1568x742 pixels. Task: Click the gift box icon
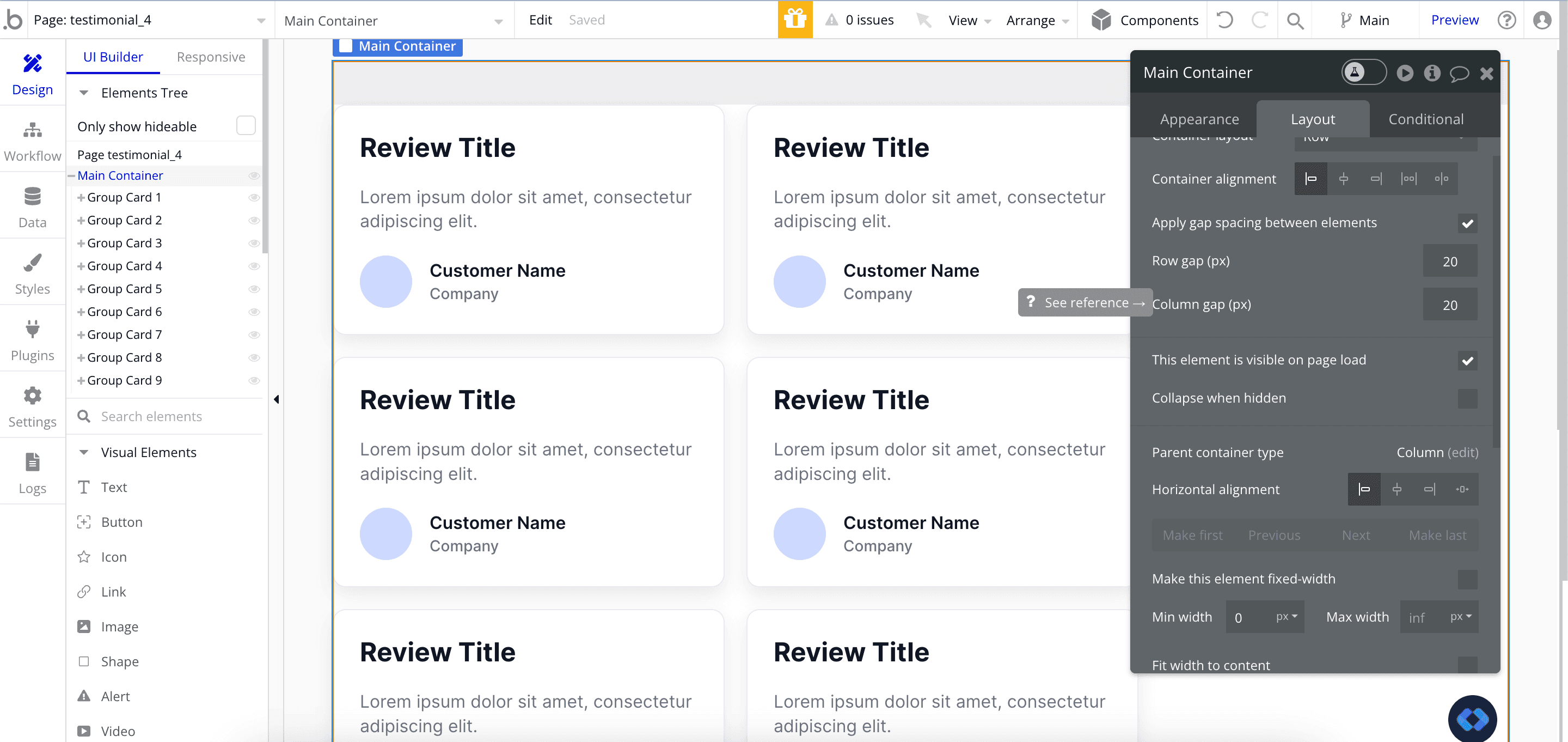click(x=794, y=20)
